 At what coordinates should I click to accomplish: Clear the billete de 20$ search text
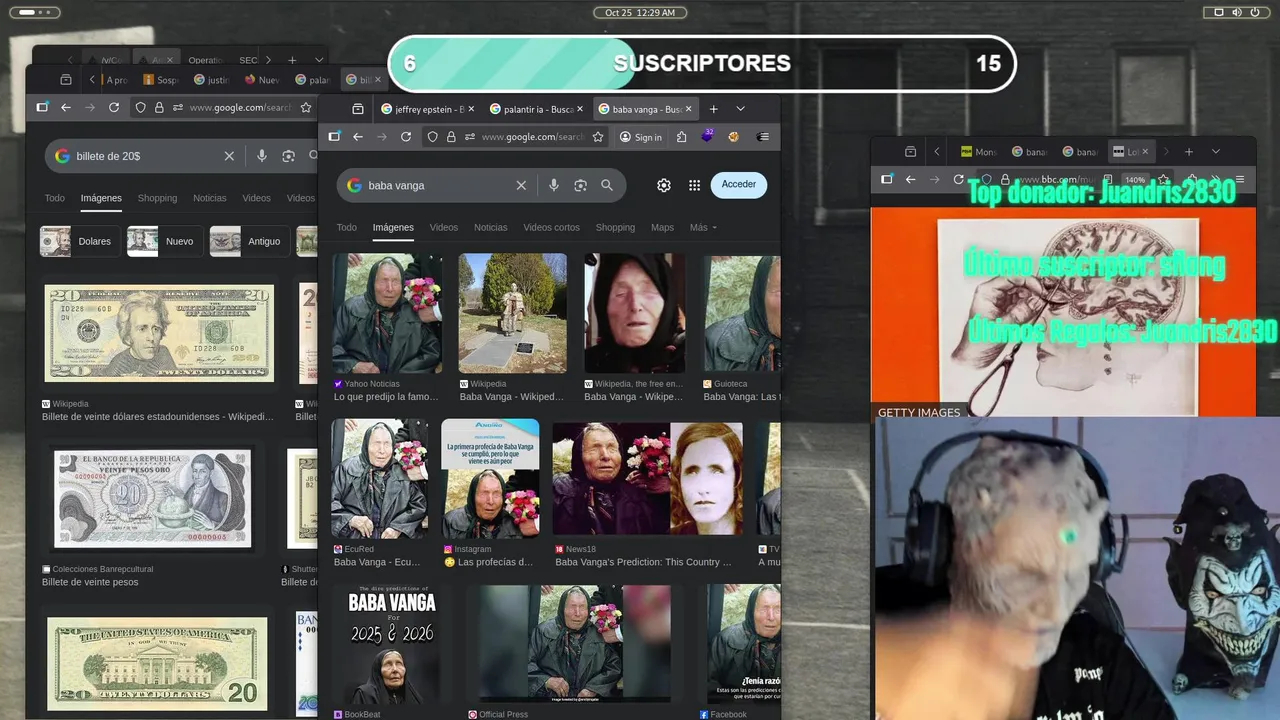point(229,156)
